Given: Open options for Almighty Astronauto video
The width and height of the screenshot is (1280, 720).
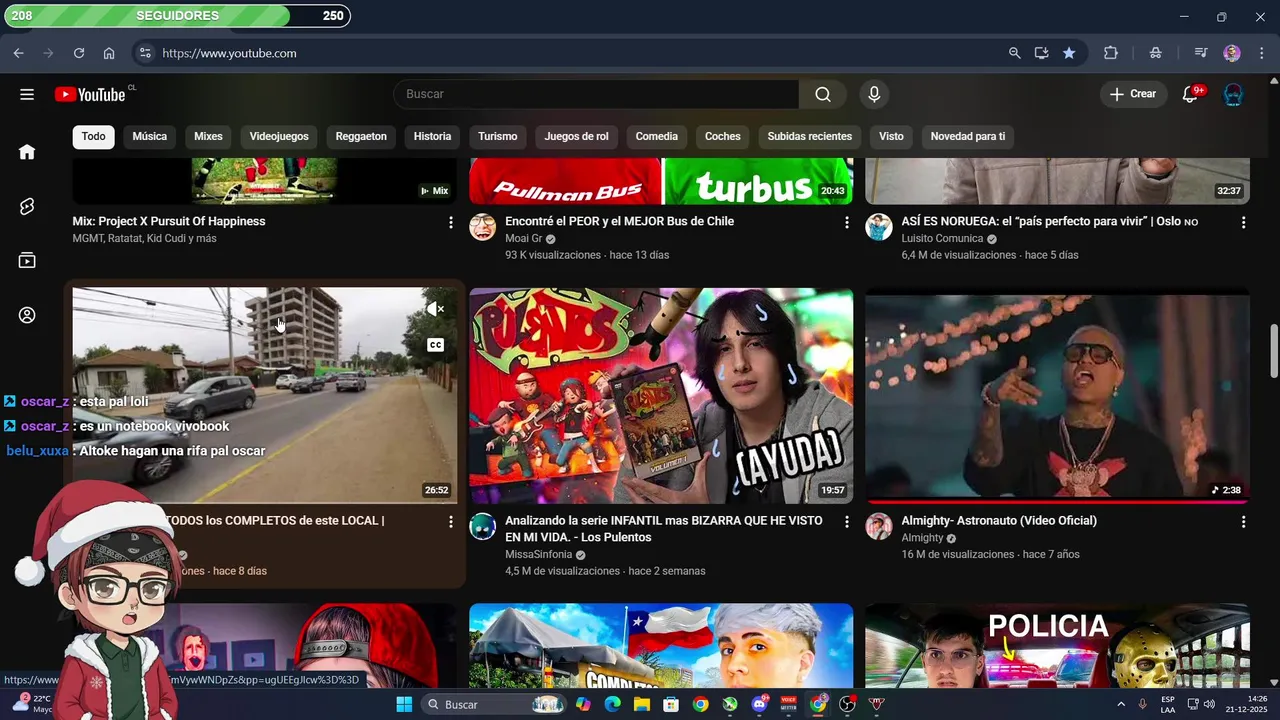Looking at the screenshot, I should tap(1243, 521).
